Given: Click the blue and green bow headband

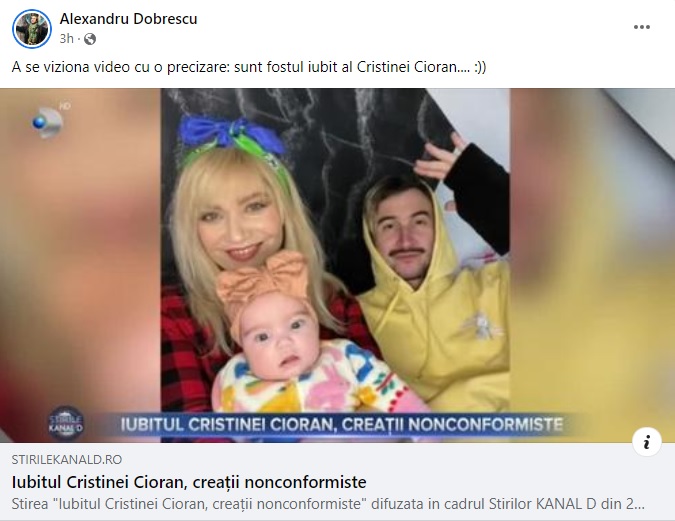Looking at the screenshot, I should click(x=232, y=142).
